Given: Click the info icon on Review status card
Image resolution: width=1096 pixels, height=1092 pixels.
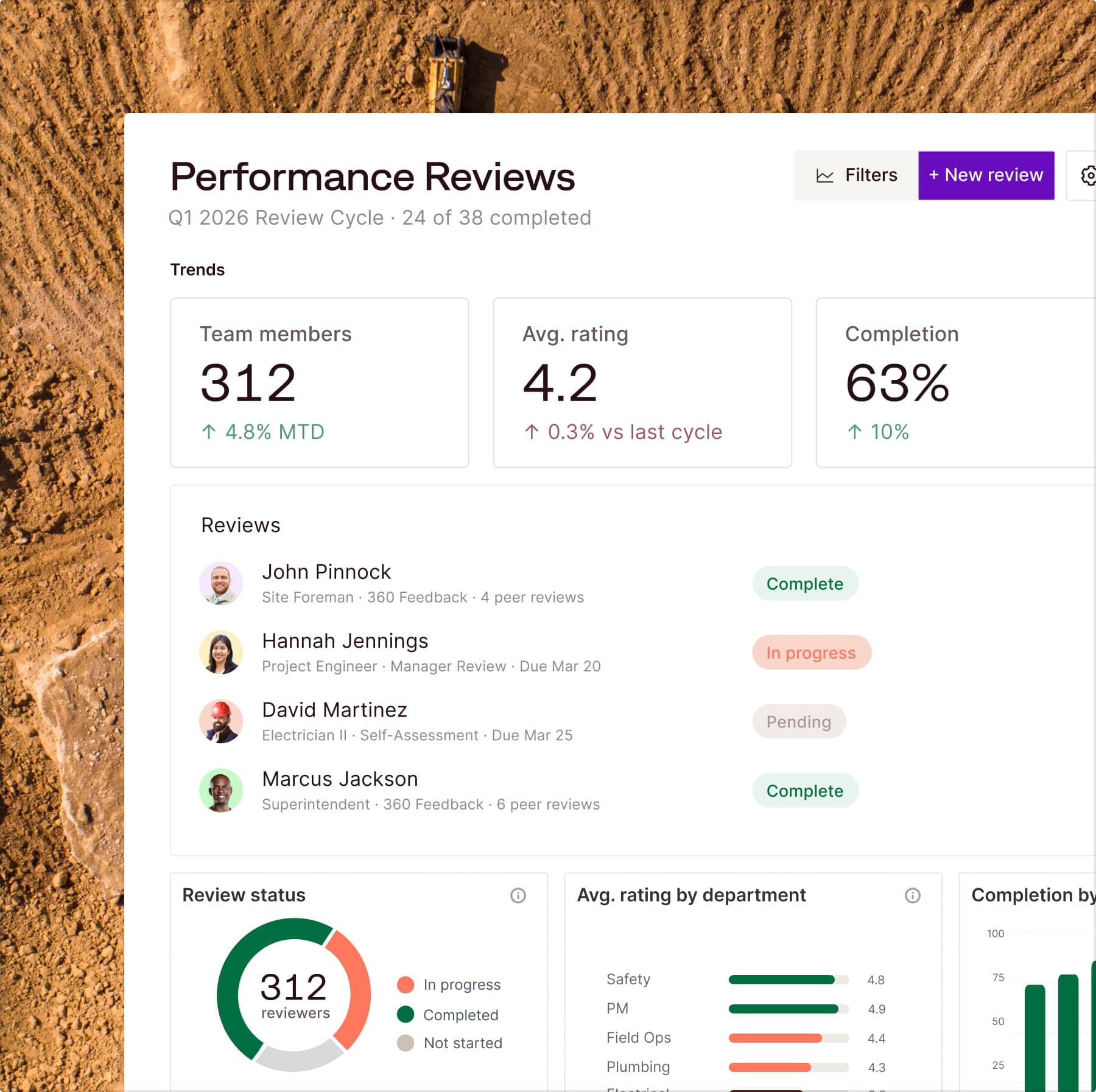Looking at the screenshot, I should (518, 896).
